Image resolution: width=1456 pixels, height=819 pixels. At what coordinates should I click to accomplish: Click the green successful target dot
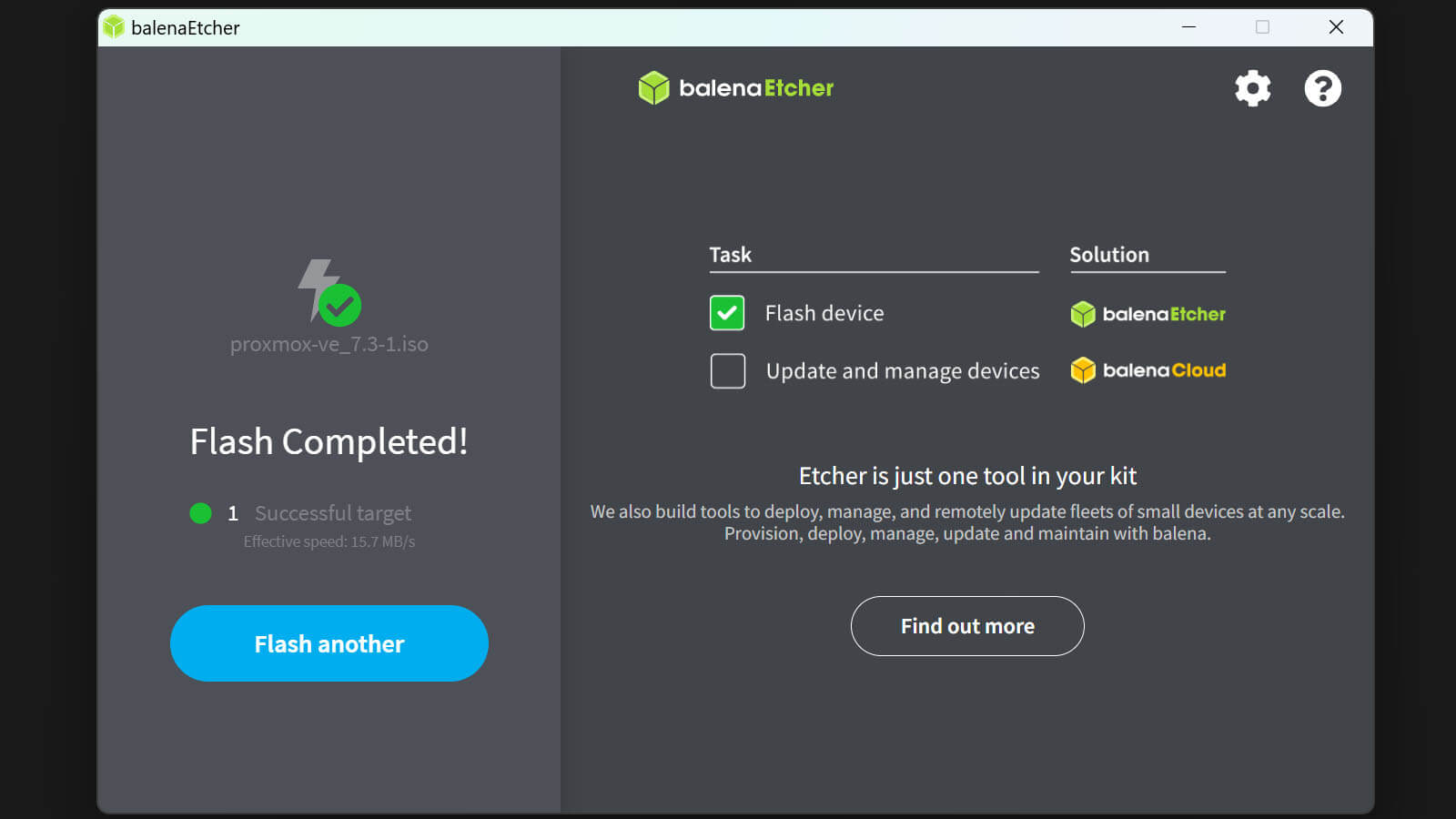tap(200, 513)
